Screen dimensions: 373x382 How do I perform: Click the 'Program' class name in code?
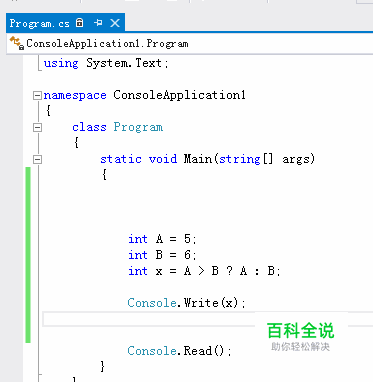coord(138,127)
